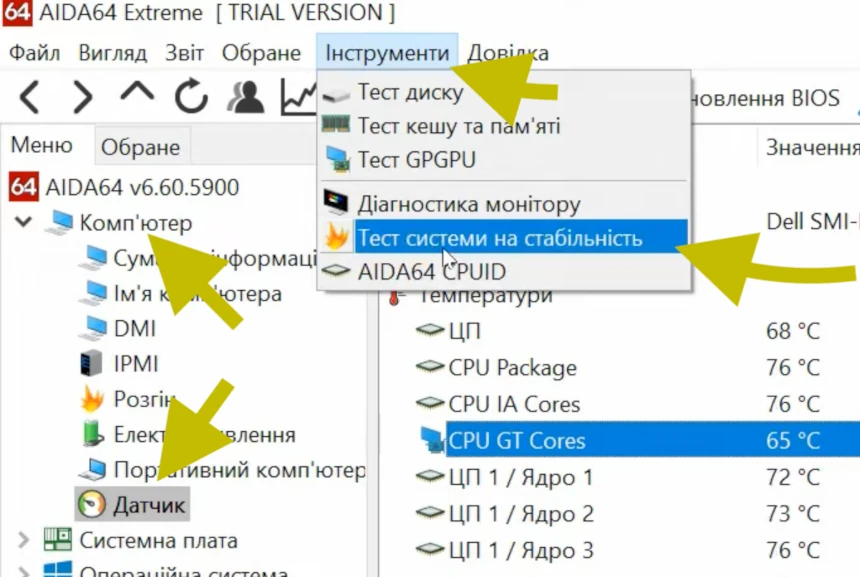The width and height of the screenshot is (860, 577).
Task: Click the Forward navigation arrow
Action: coord(82,97)
